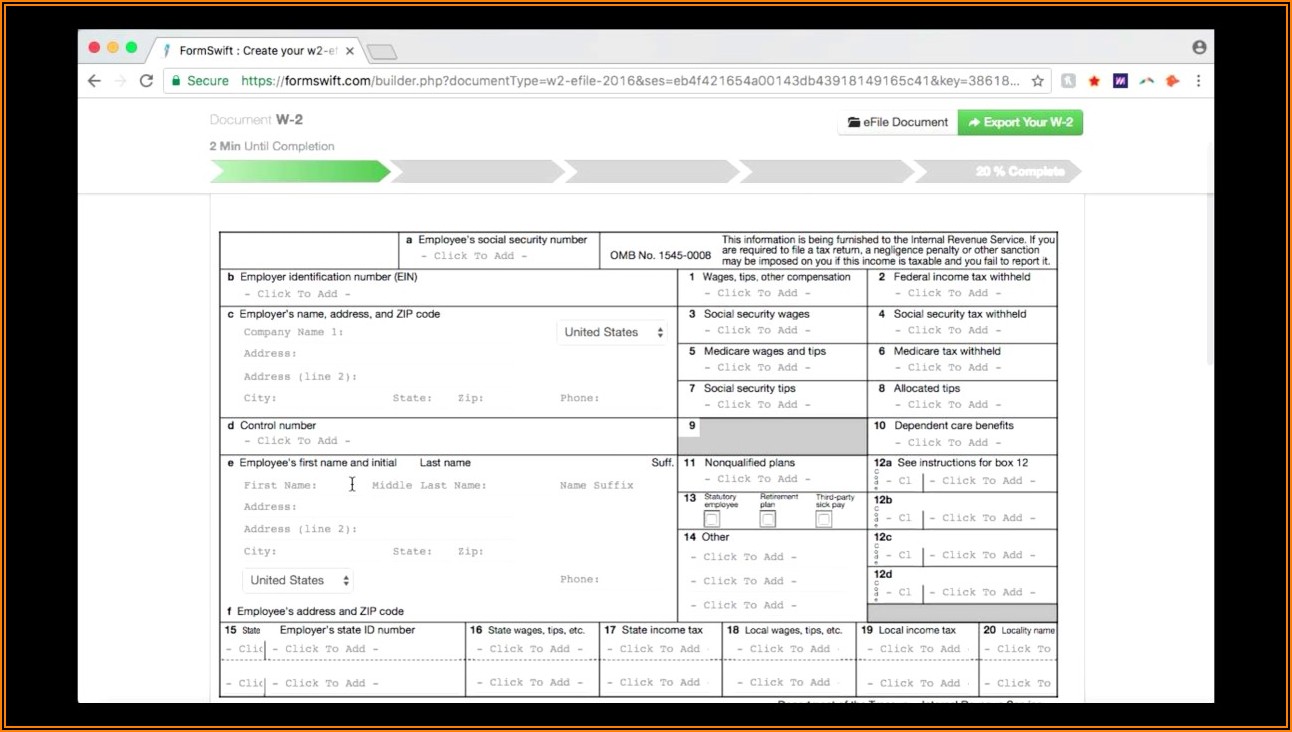Screen dimensions: 1292x732
Task: Click the Social security tips field
Action: click(758, 404)
